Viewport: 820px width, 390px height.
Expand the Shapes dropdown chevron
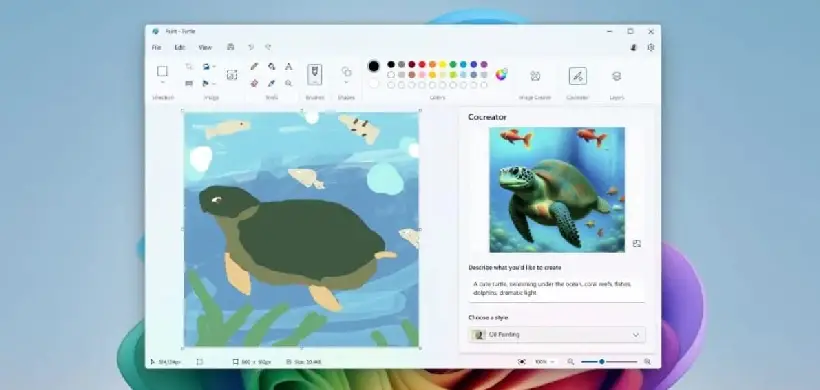coord(346,83)
